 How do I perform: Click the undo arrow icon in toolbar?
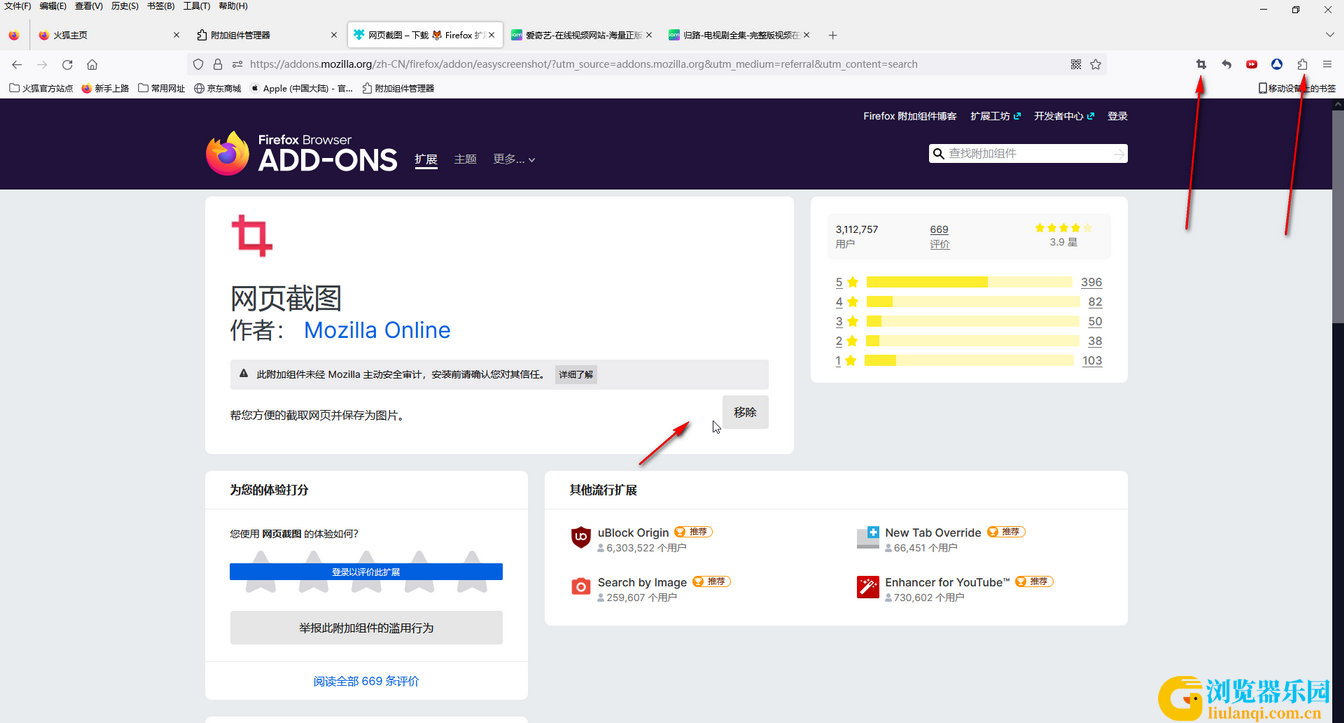pyautogui.click(x=1226, y=64)
